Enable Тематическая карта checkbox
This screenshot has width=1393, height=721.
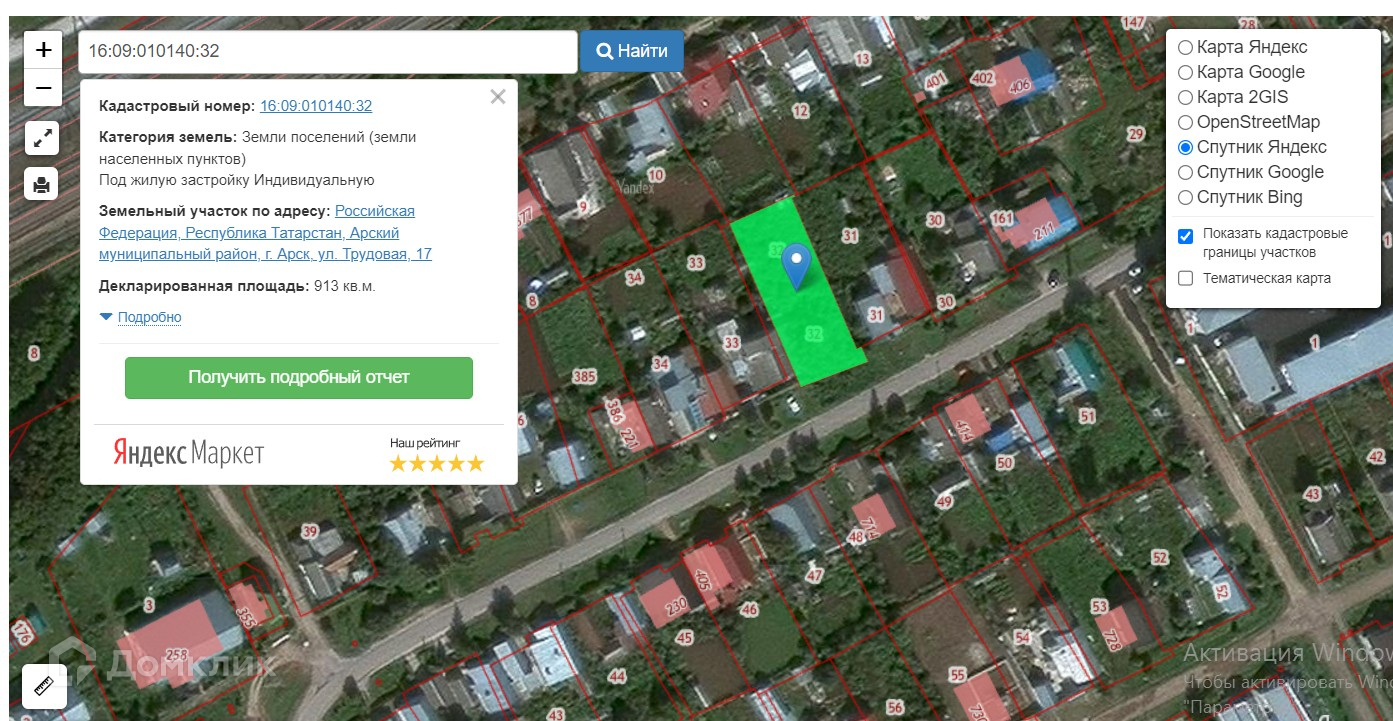point(1186,278)
